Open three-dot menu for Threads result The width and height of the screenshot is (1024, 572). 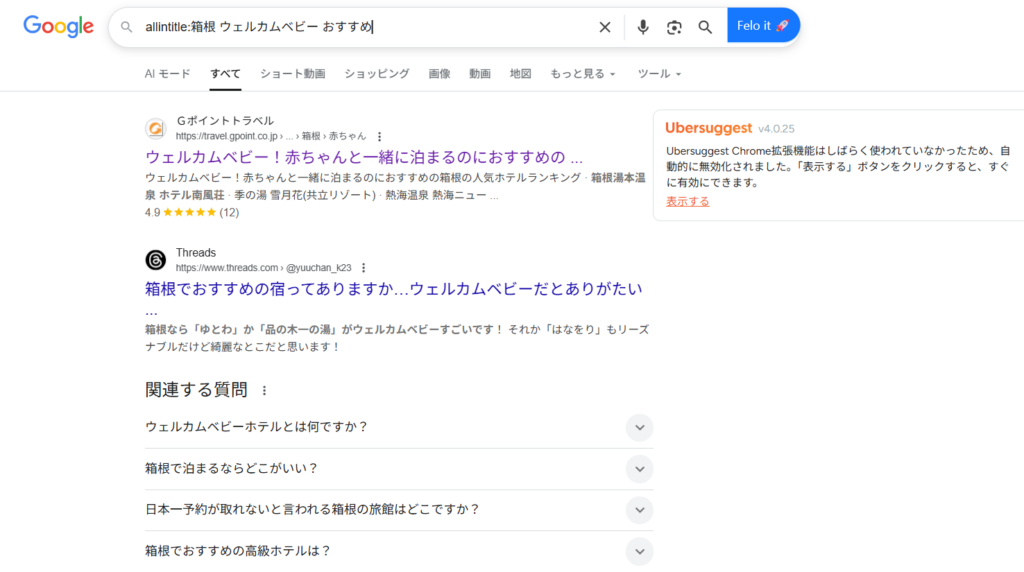coord(364,268)
